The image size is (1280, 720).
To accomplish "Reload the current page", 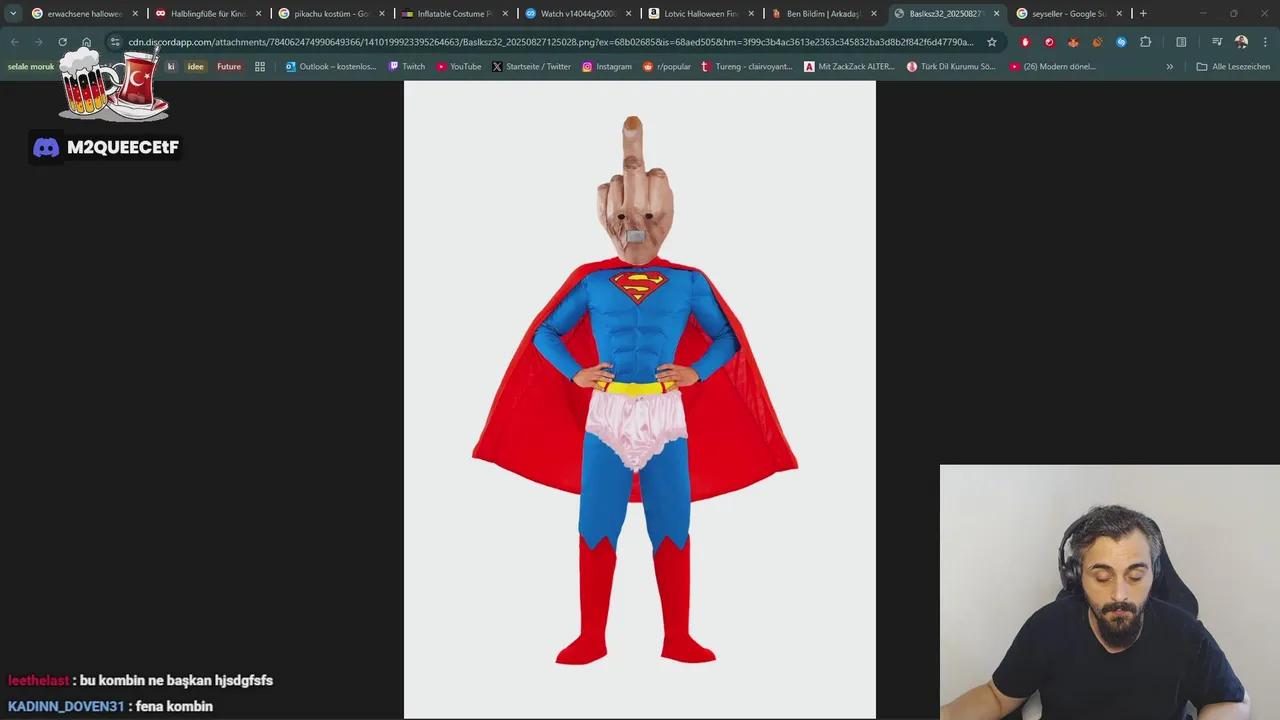I will (x=62, y=42).
